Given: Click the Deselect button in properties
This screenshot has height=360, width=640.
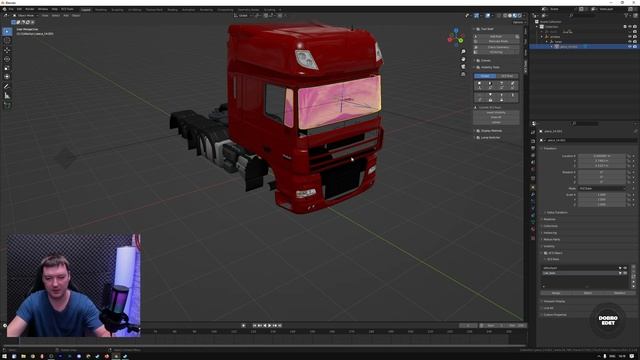Looking at the screenshot, I should point(619,293).
